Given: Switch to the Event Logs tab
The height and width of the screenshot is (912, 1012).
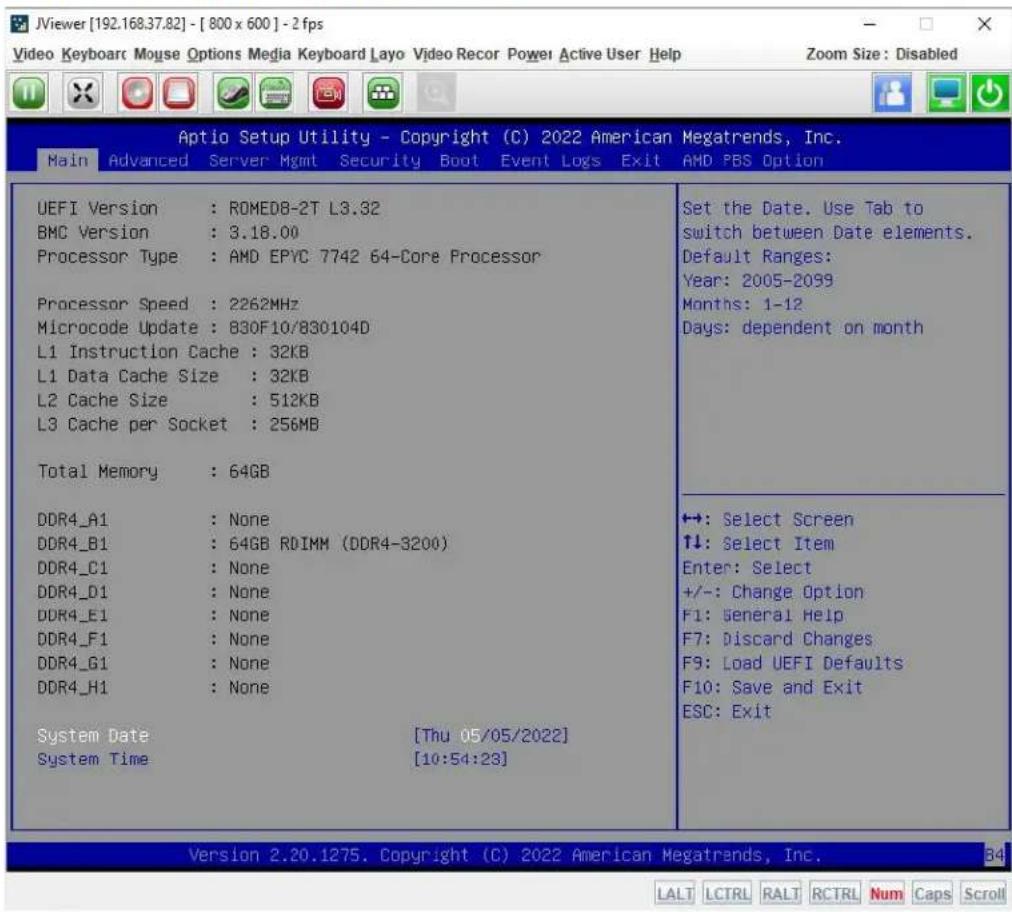Looking at the screenshot, I should tap(551, 161).
